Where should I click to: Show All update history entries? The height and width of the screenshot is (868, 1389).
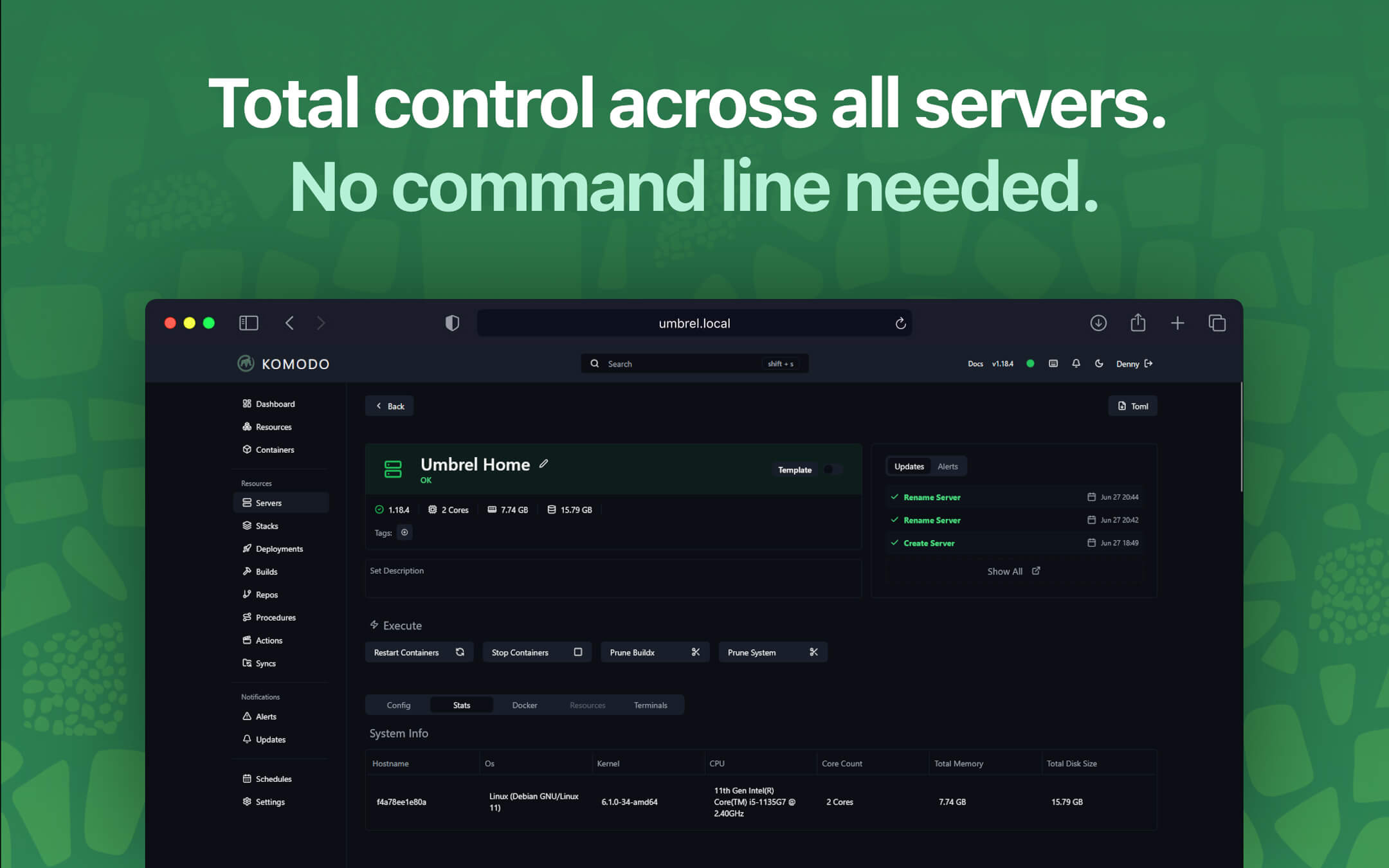[1005, 571]
